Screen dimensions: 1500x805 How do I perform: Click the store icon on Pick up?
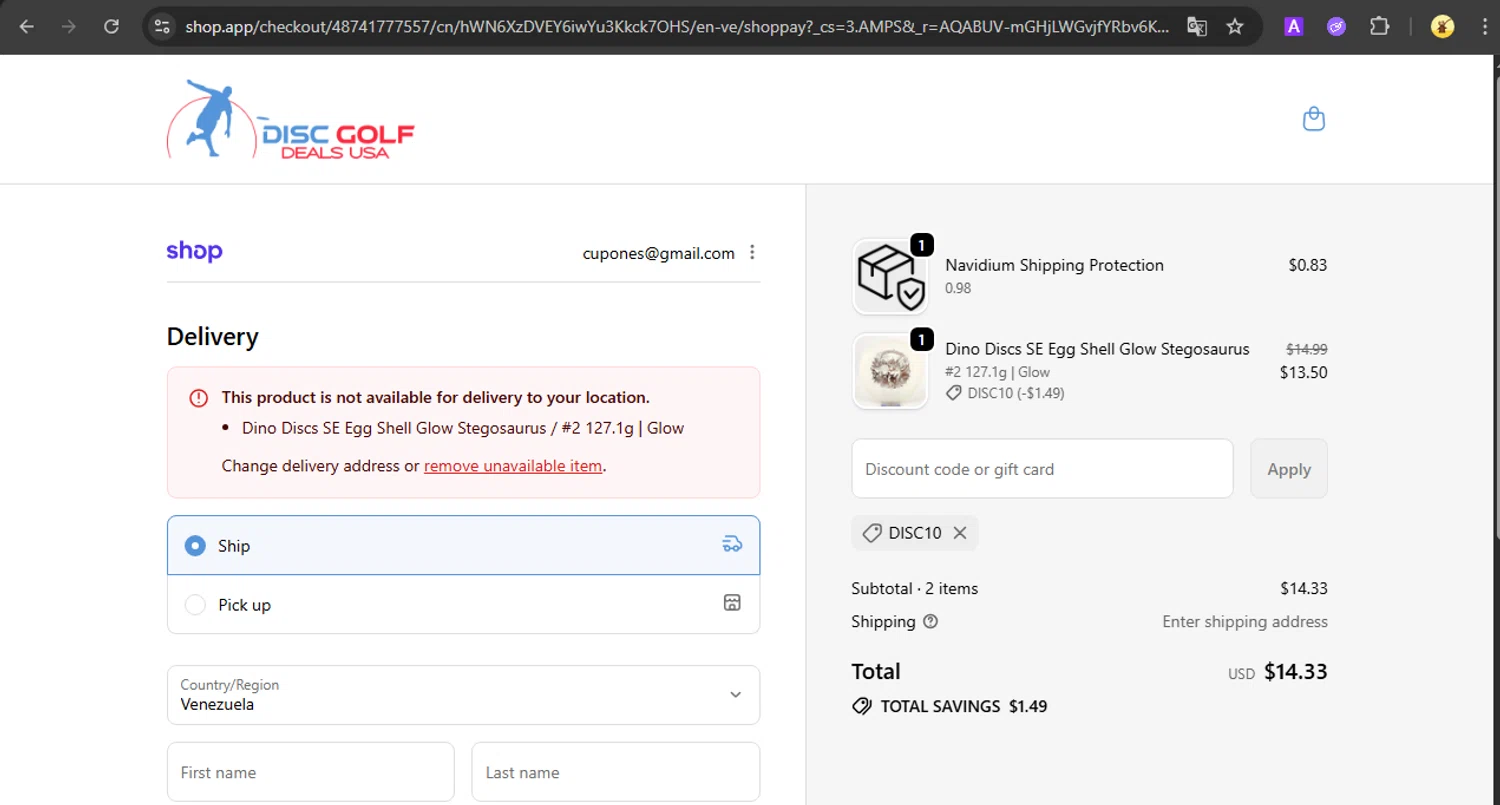[732, 603]
